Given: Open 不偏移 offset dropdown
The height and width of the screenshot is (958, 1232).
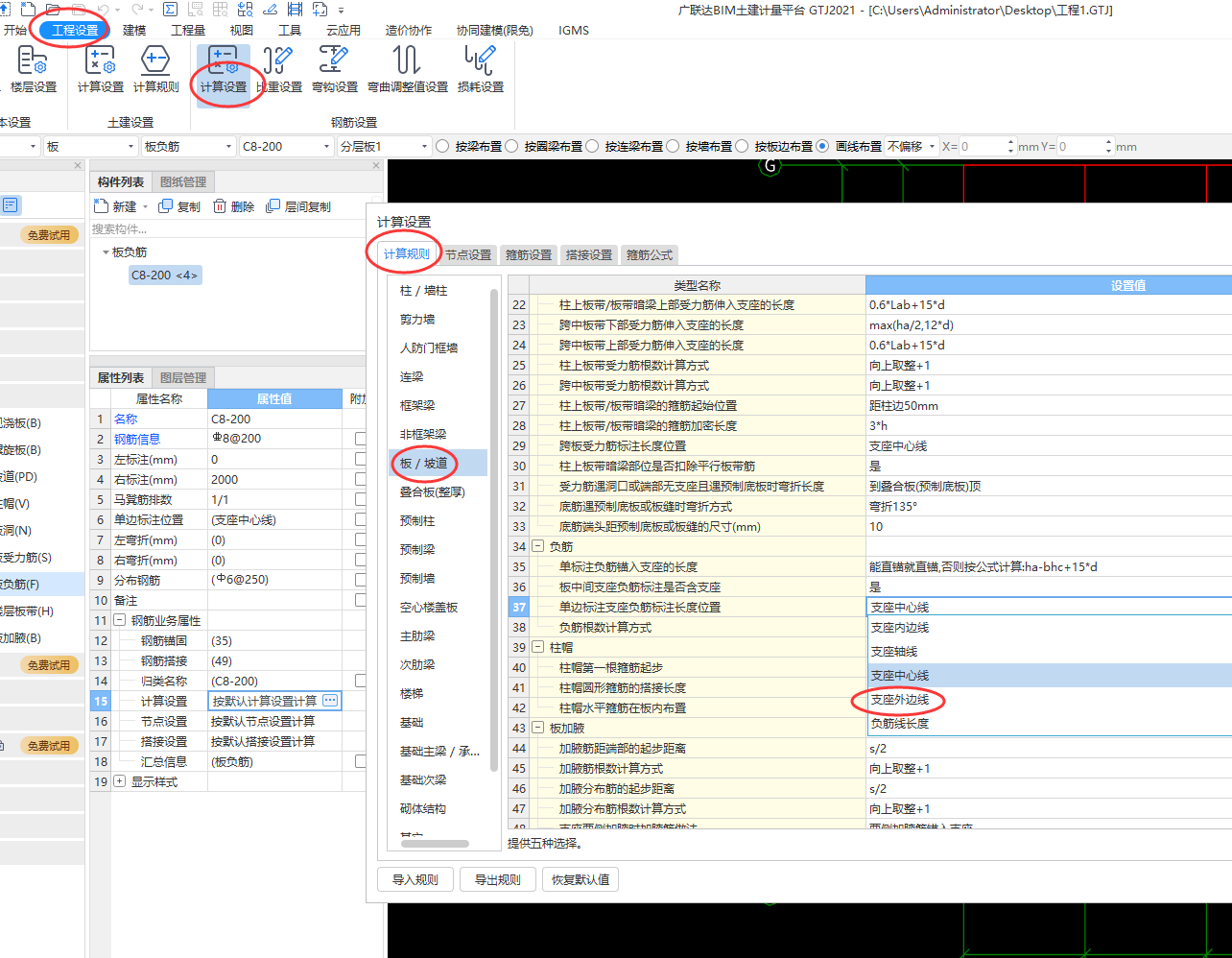Looking at the screenshot, I should 912,147.
